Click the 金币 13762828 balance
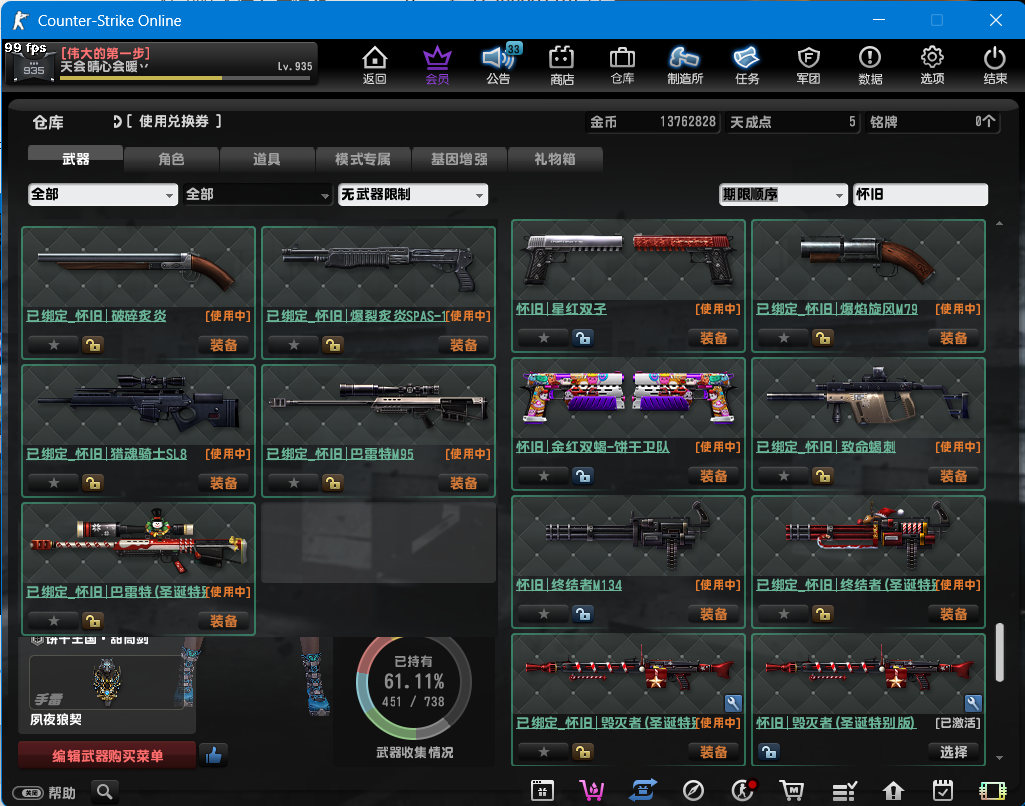The height and width of the screenshot is (806, 1025). point(652,122)
